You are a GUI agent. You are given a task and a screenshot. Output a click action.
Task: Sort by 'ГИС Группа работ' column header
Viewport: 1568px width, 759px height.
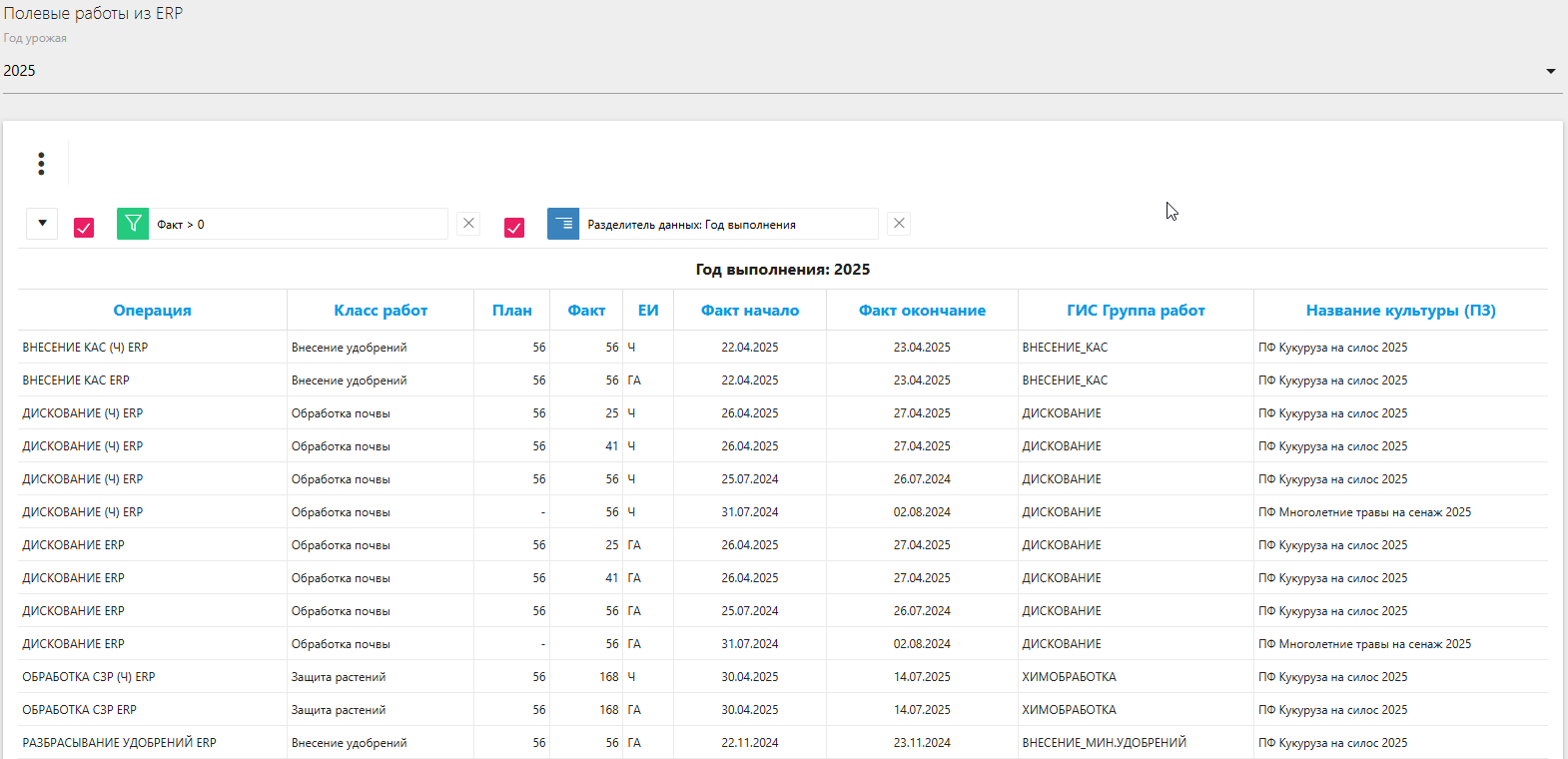click(x=1136, y=311)
